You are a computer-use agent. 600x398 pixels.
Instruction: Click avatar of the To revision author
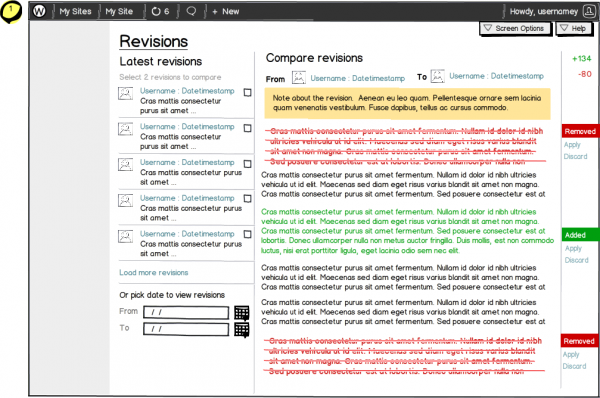[437, 76]
